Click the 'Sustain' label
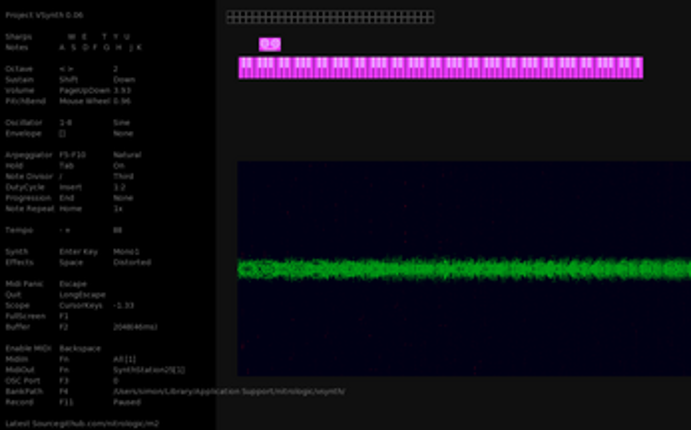The width and height of the screenshot is (691, 430). 20,80
